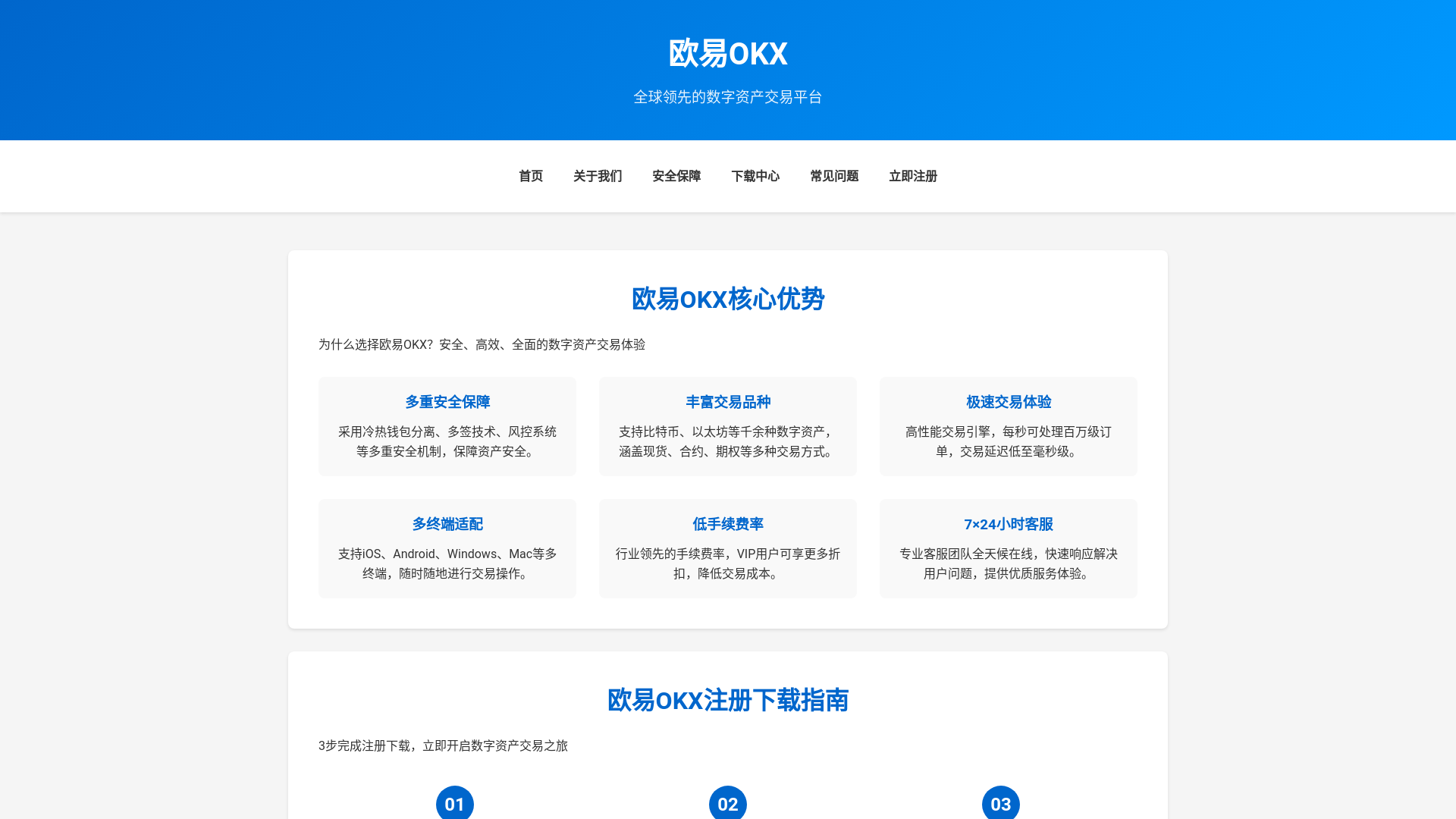The width and height of the screenshot is (1456, 819).
Task: Select the 多终端适配 card title
Action: [447, 524]
